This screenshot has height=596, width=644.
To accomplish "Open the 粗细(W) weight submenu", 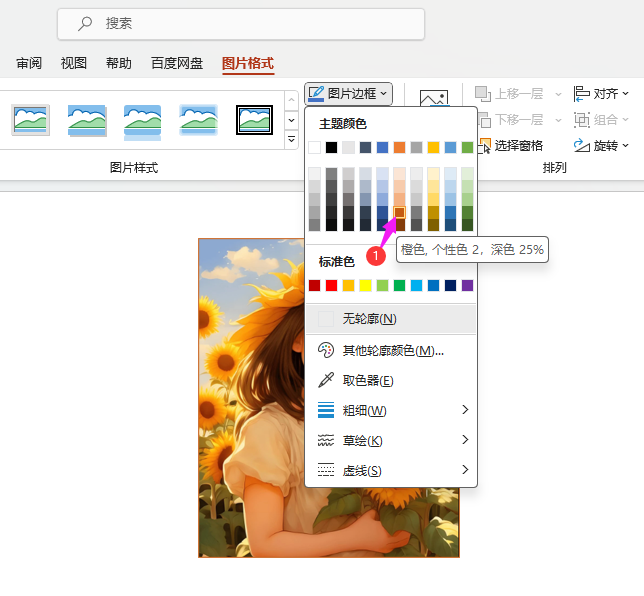I will tap(391, 410).
